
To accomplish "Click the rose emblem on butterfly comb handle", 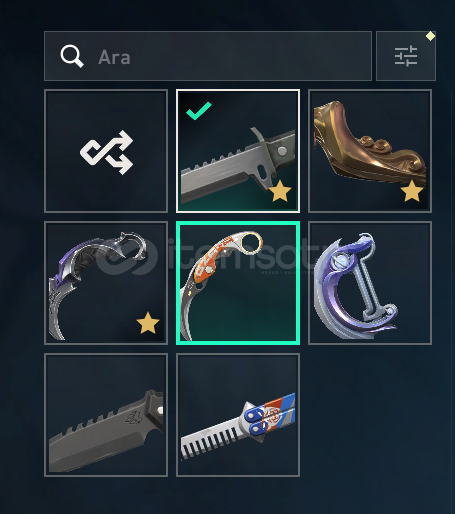I will point(272,415).
